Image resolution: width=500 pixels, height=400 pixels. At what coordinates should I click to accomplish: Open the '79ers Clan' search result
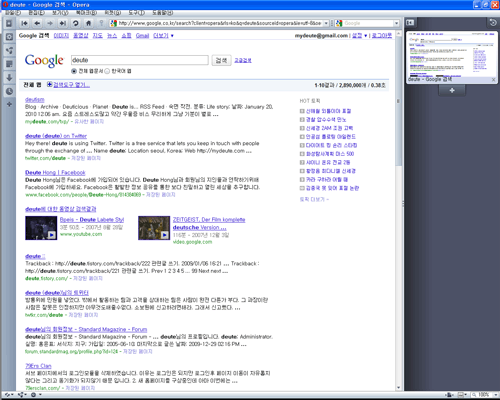38,366
